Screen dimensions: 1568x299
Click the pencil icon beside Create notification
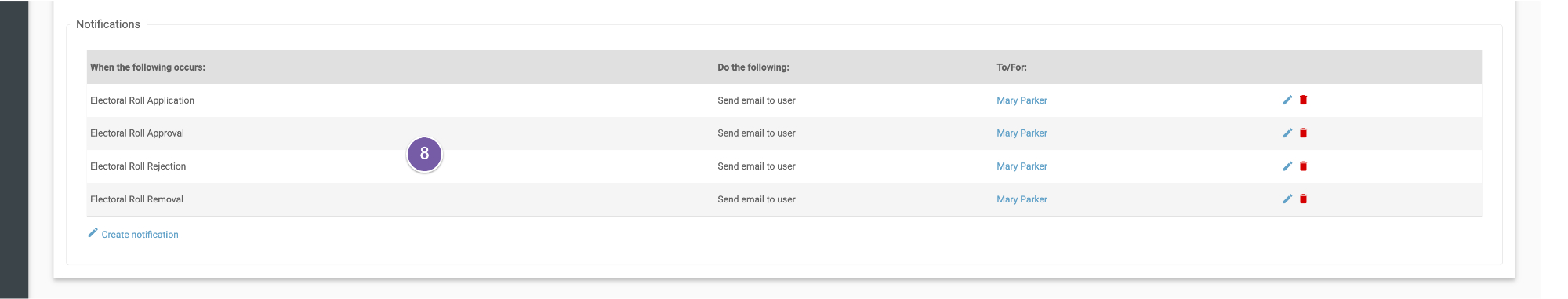point(93,233)
